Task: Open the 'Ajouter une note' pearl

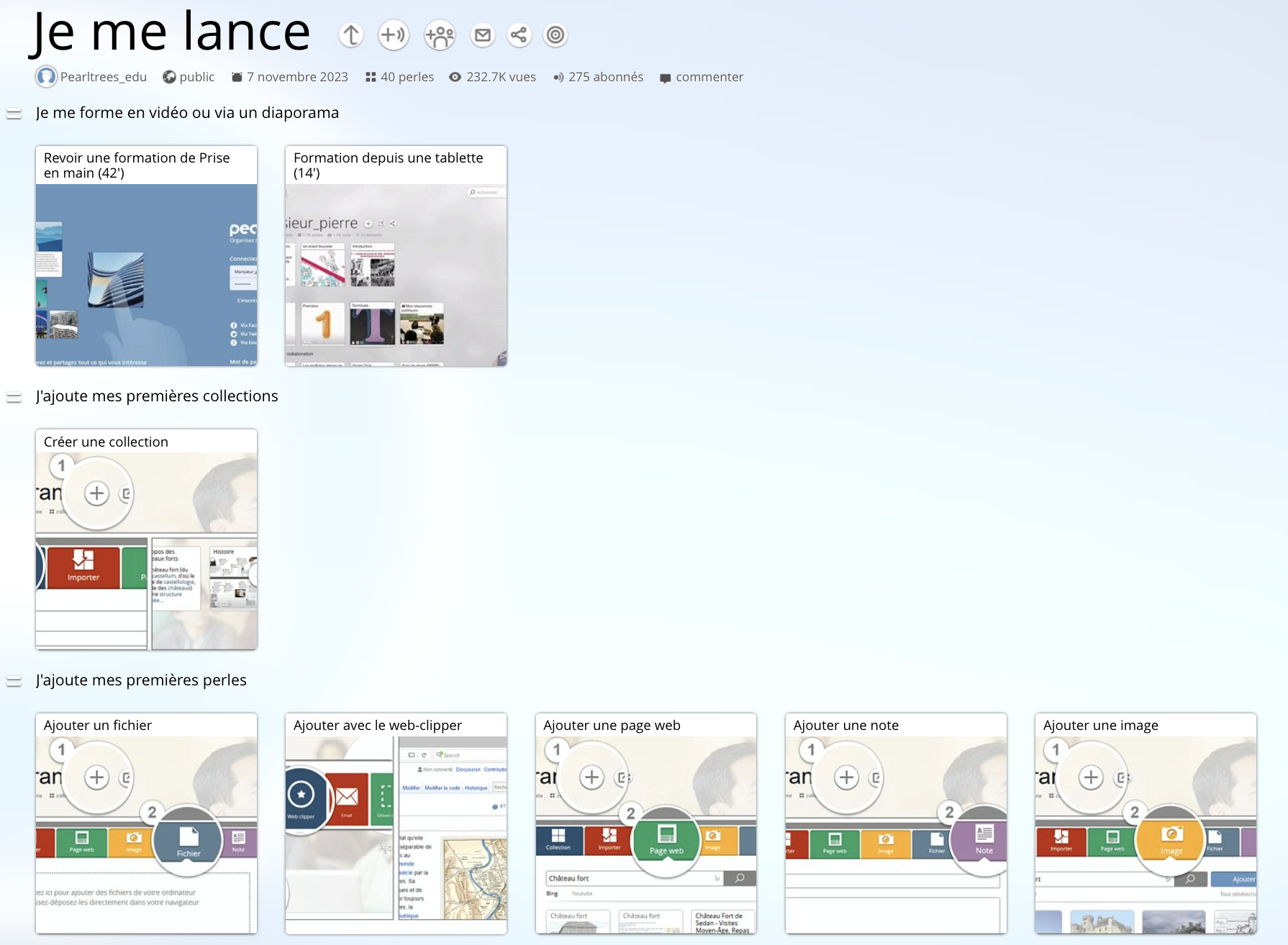Action: [896, 823]
